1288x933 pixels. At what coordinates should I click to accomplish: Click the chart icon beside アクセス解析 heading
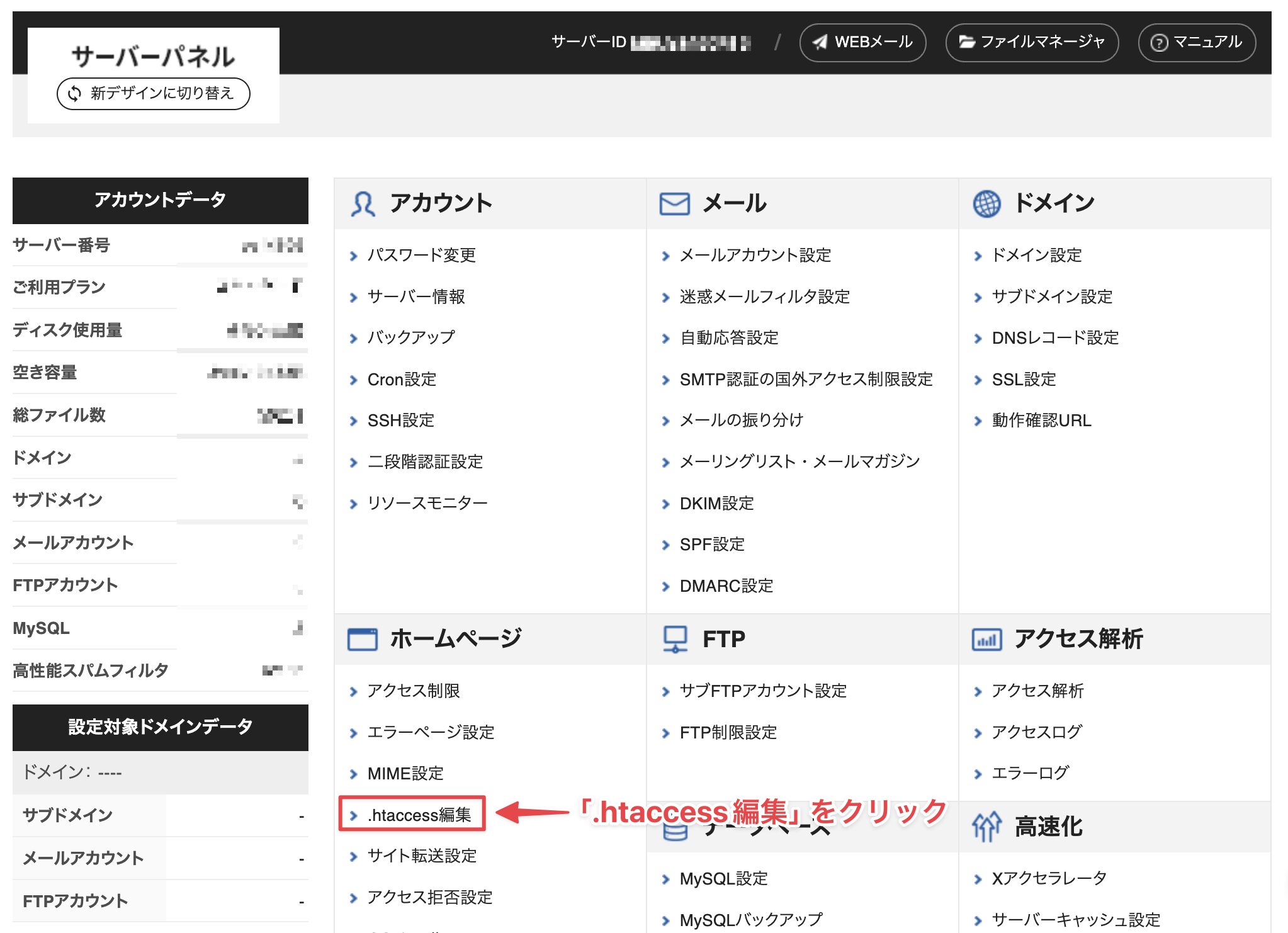tap(986, 640)
